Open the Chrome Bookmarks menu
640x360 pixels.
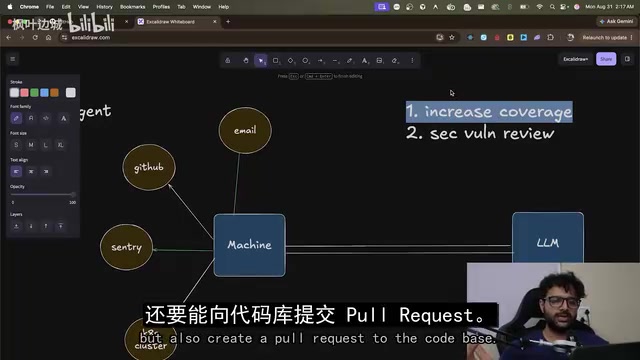132,7
